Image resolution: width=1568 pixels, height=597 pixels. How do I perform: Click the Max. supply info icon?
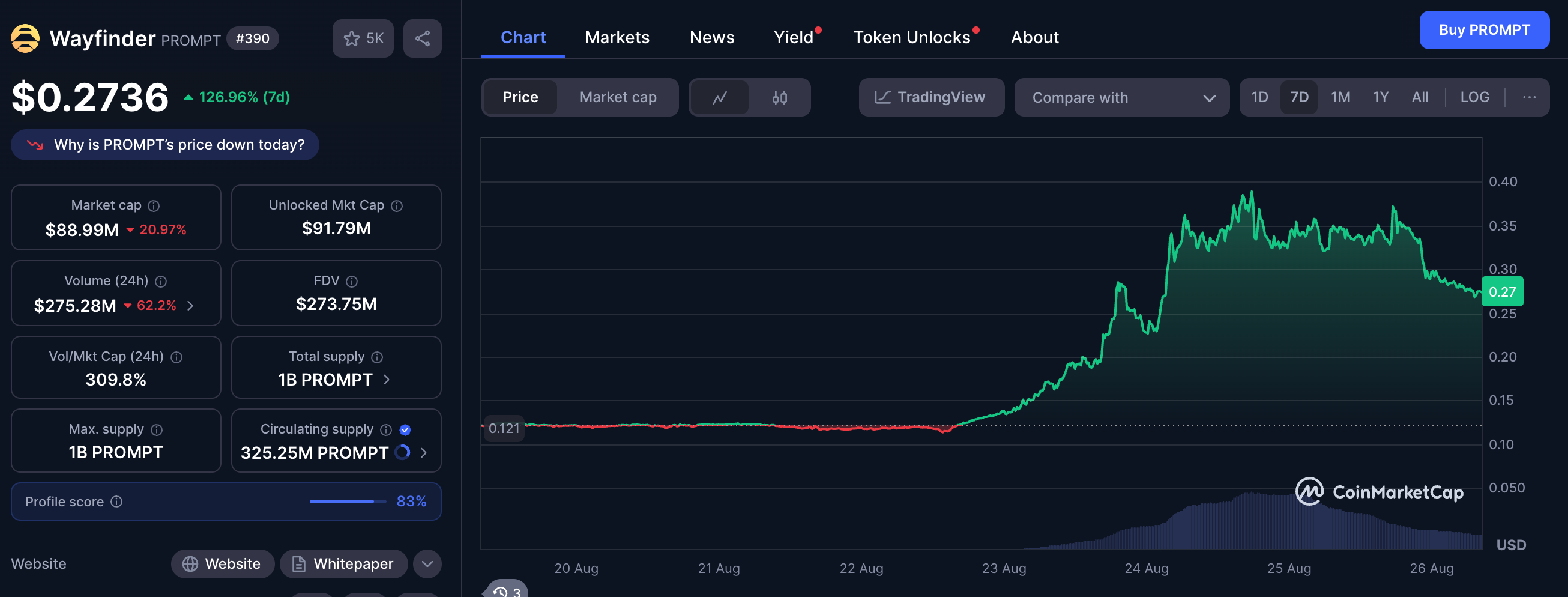[157, 430]
